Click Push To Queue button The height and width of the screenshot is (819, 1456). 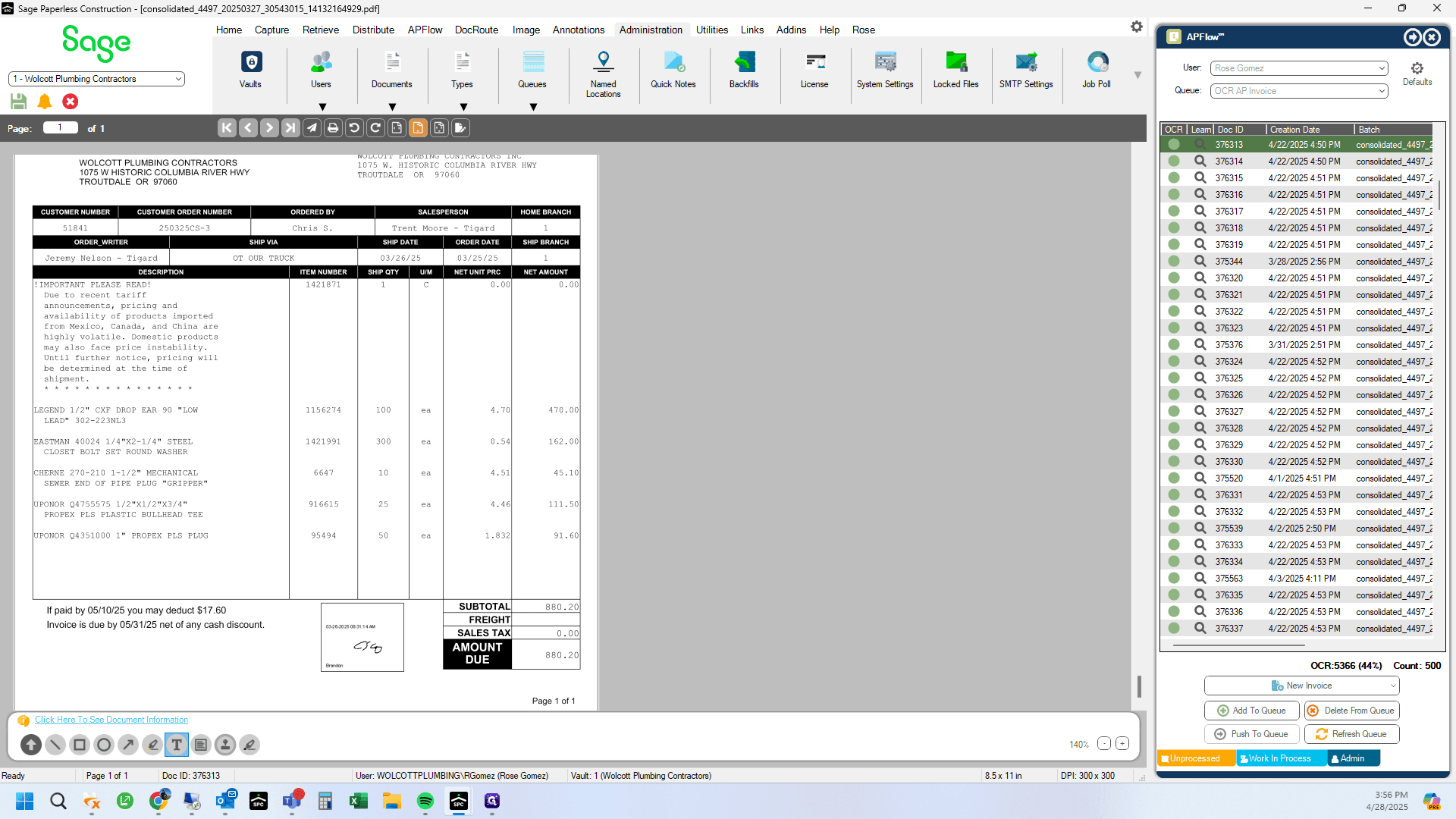coord(1251,734)
